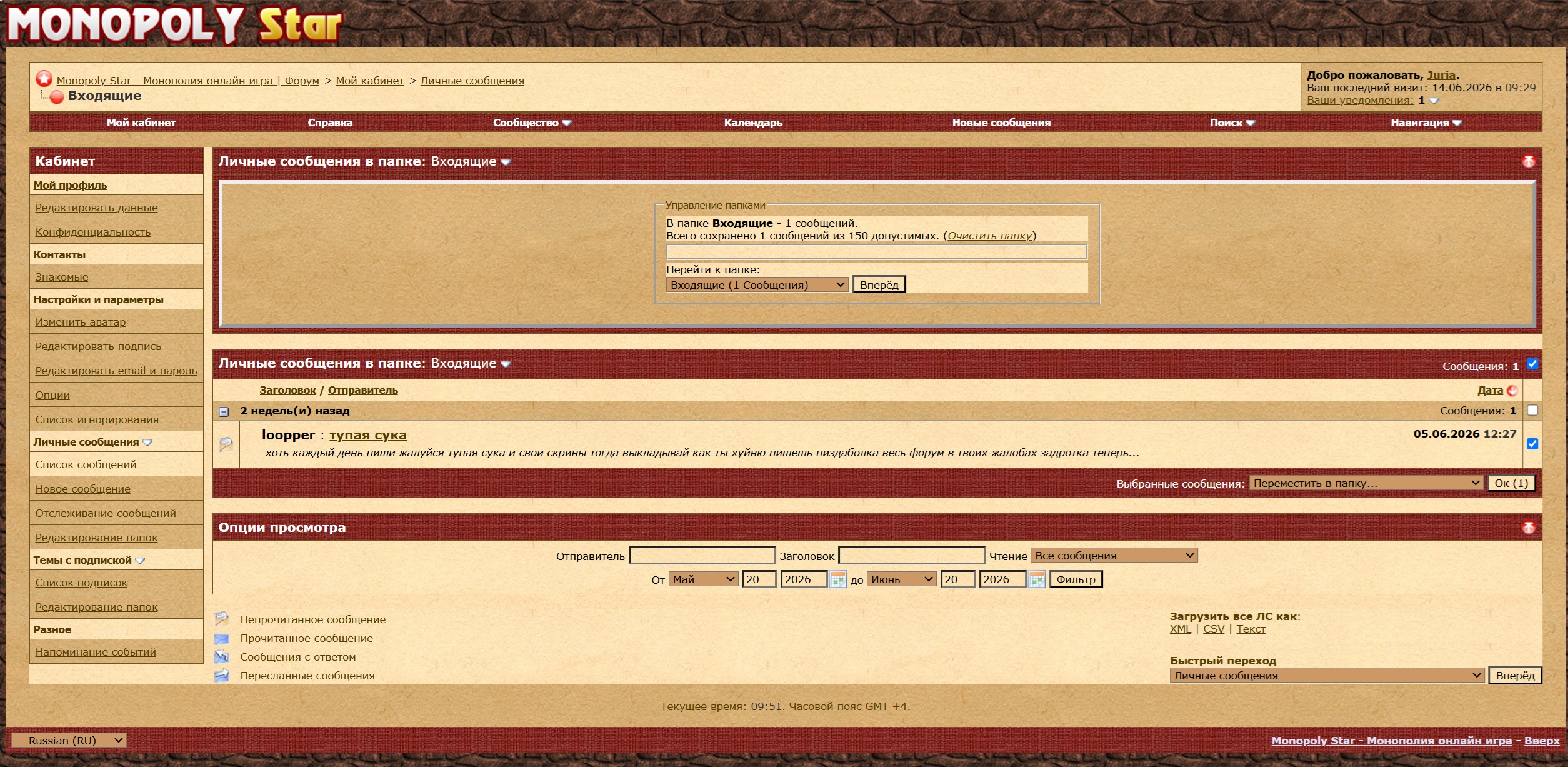This screenshot has height=767, width=1568.
Task: Uncheck the loopper message checkbox
Action: tap(1532, 444)
